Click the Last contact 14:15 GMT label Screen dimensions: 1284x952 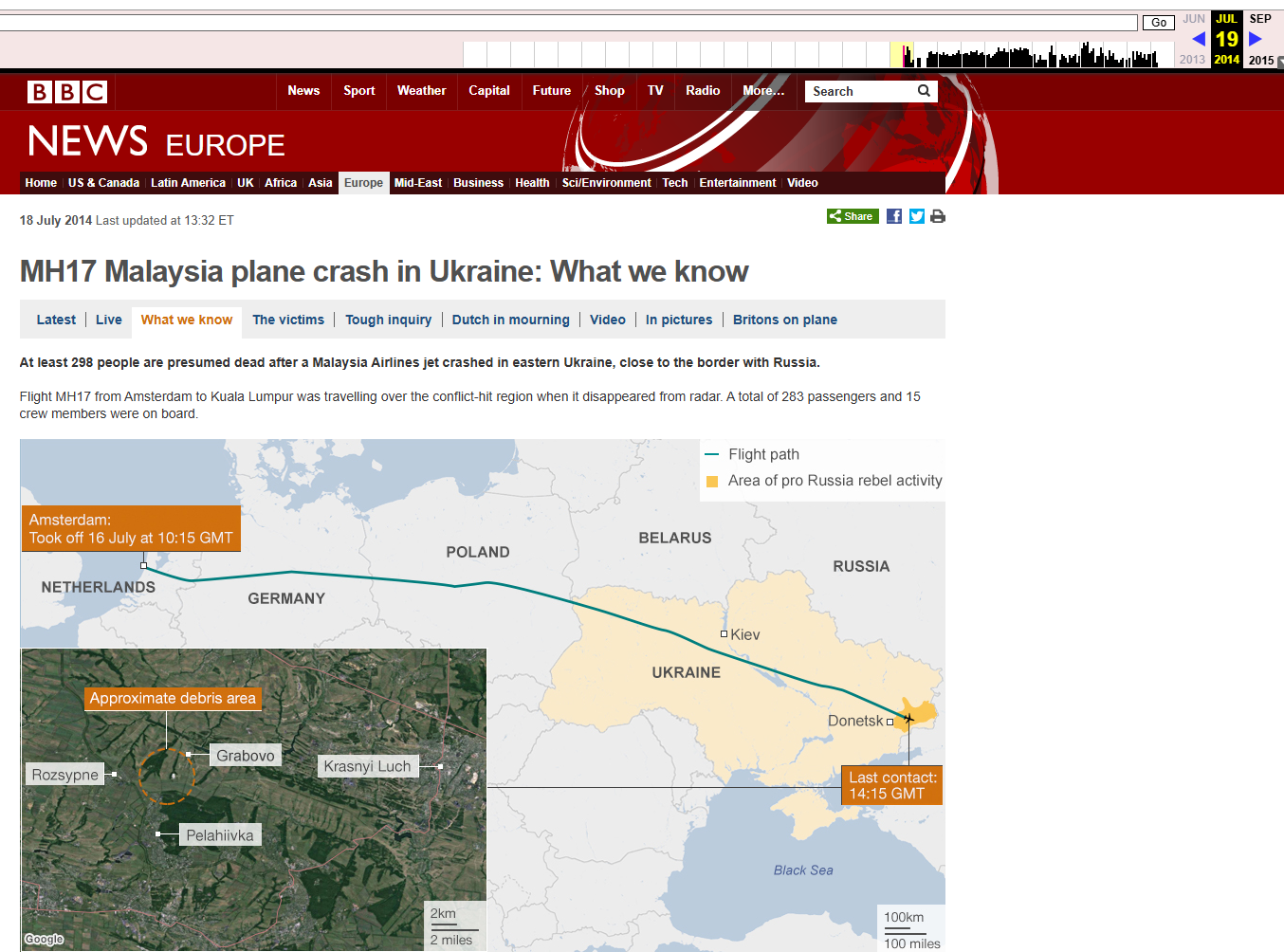click(892, 785)
